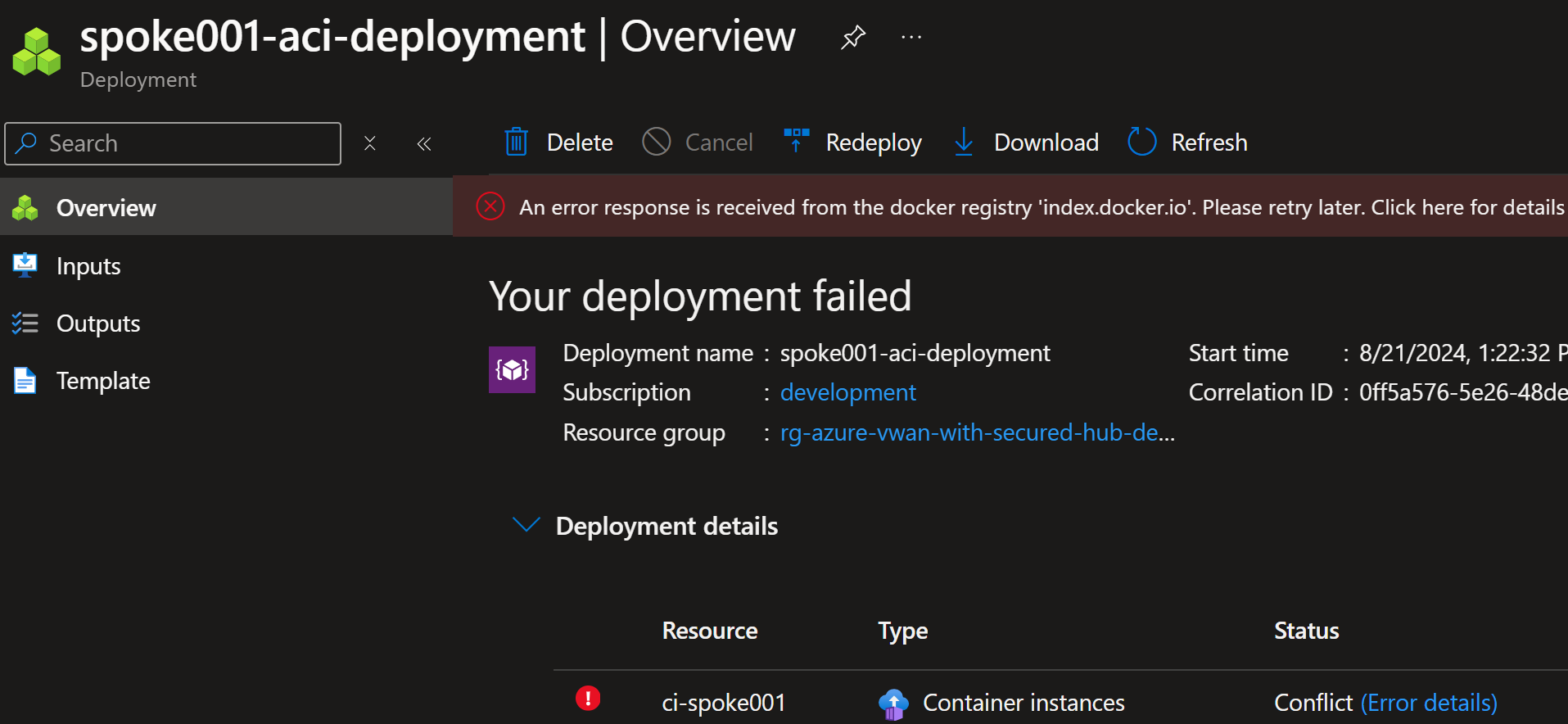Click the red failed status icon for ci-spoke001
Image resolution: width=1568 pixels, height=724 pixels.
point(588,698)
